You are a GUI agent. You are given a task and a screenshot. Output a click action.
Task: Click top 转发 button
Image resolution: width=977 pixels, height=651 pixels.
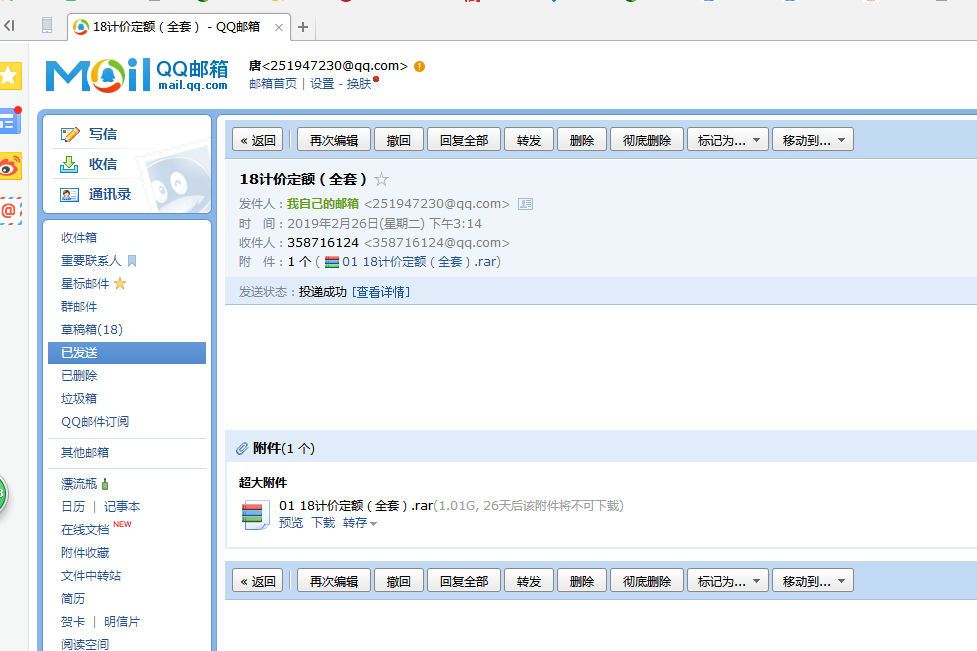pyautogui.click(x=528, y=140)
